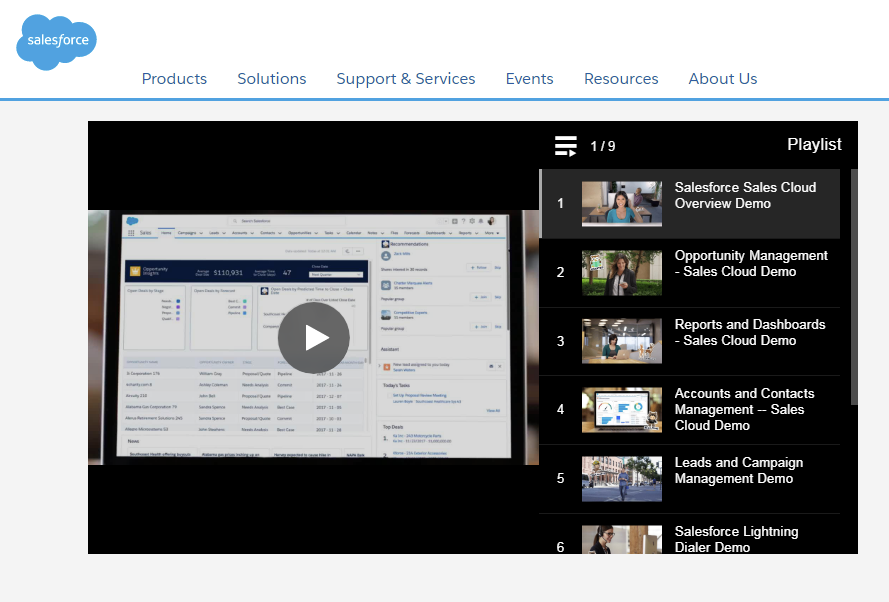The image size is (889, 602).
Task: Click the Playlist header label
Action: pos(814,145)
